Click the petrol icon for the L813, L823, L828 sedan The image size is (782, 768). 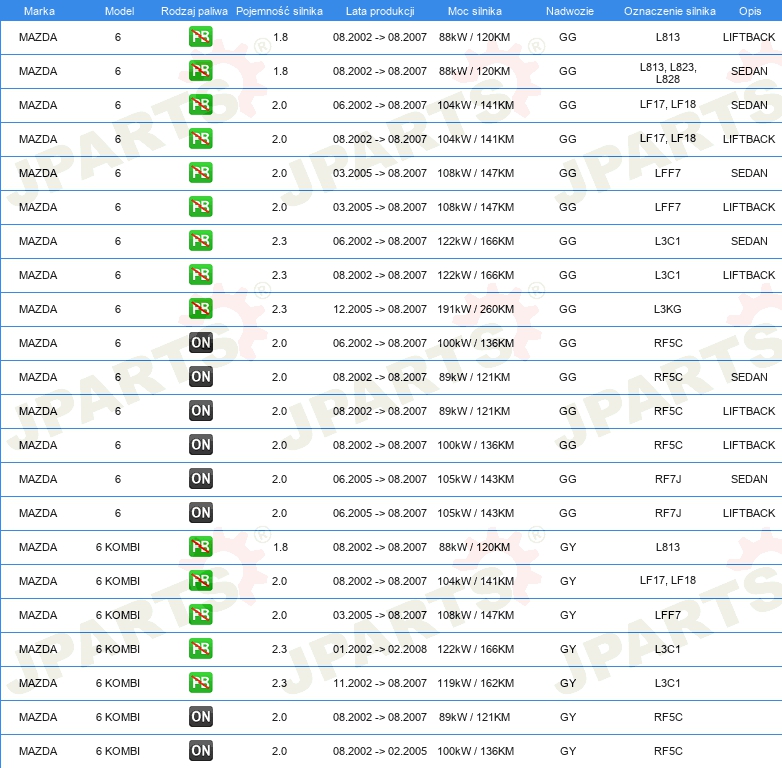click(x=200, y=71)
